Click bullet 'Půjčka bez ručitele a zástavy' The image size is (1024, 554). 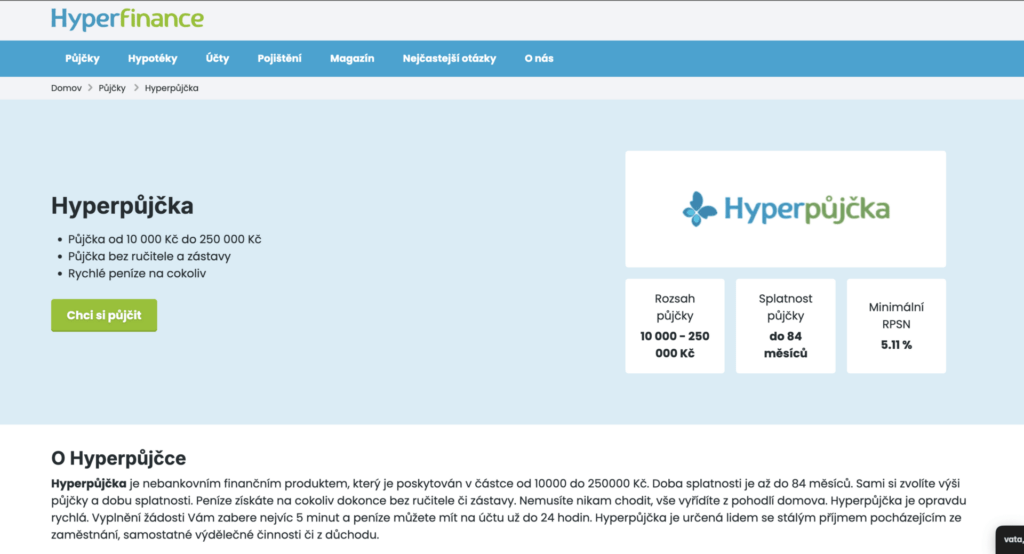point(150,257)
